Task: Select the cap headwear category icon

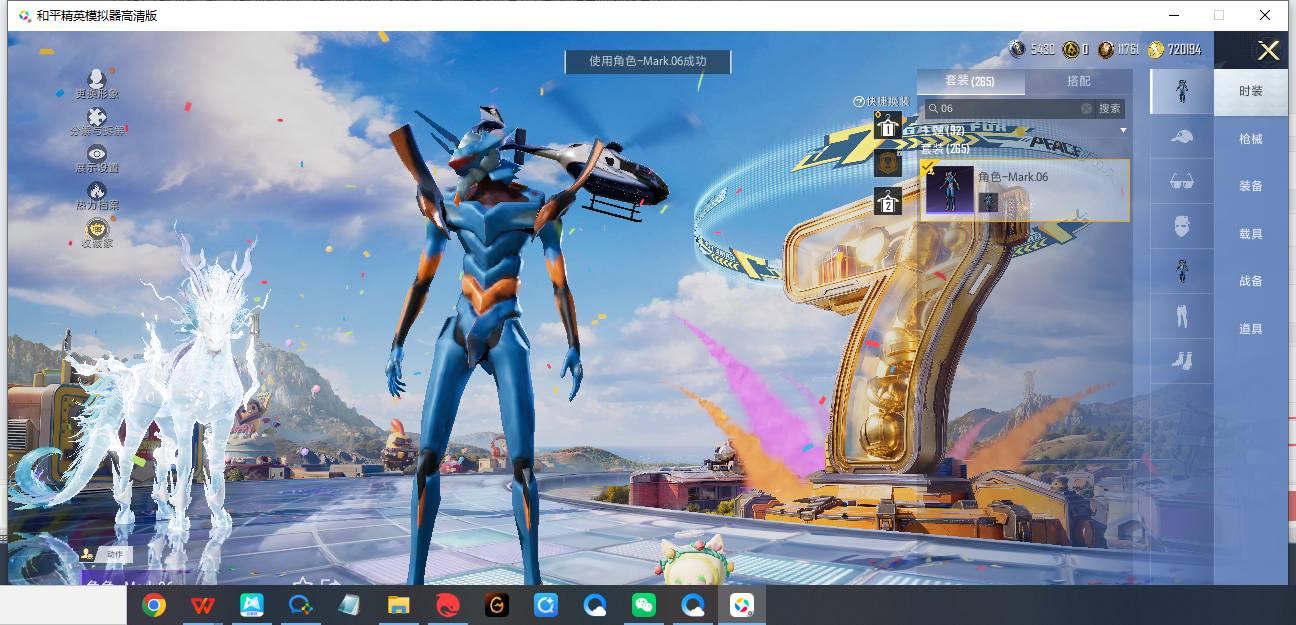Action: 1181,137
